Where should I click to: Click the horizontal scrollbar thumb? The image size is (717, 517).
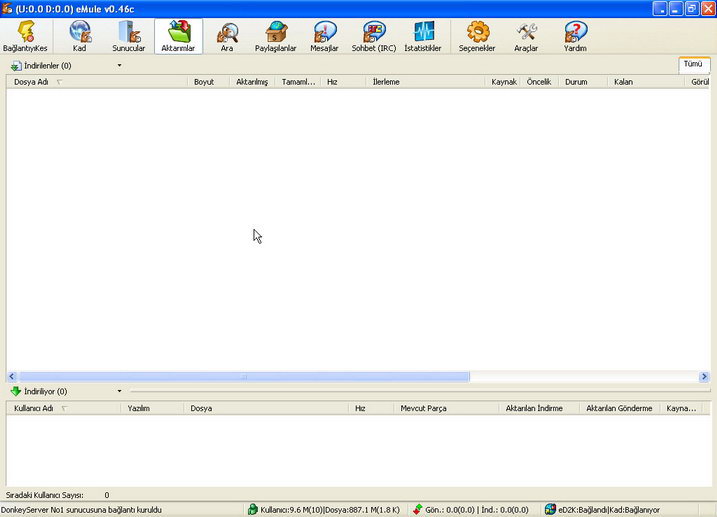click(x=244, y=377)
